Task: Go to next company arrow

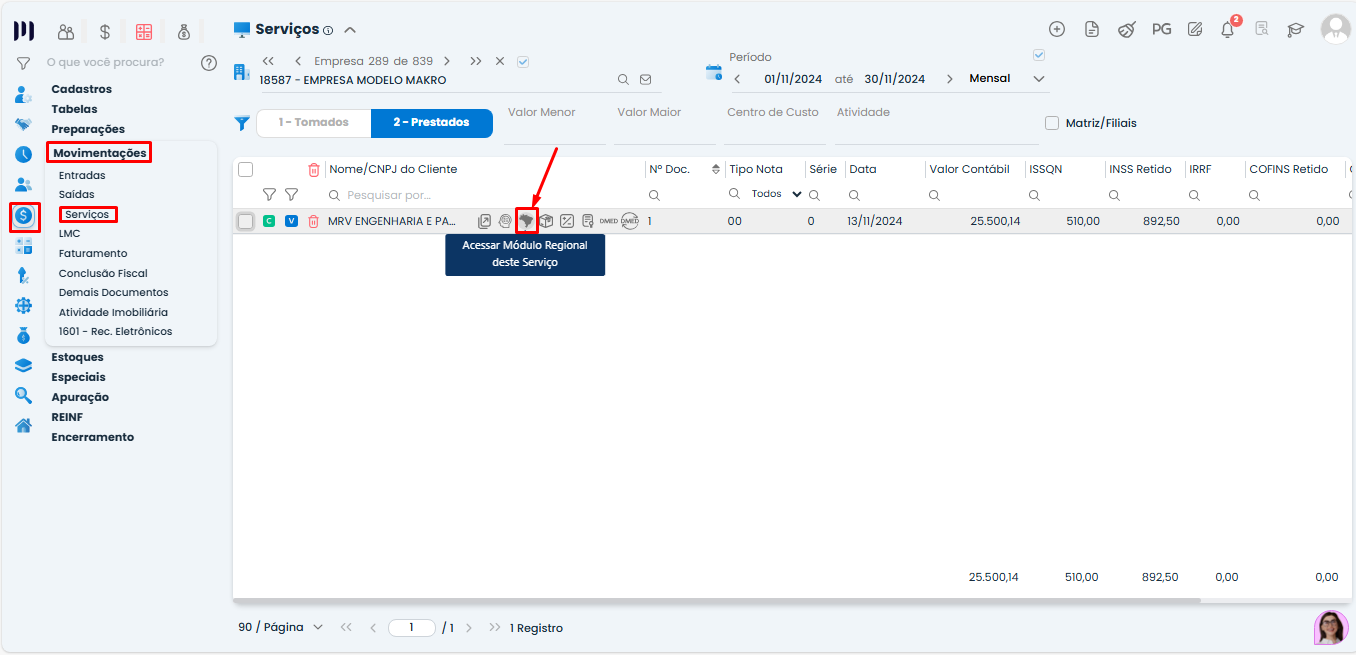Action: coord(447,61)
